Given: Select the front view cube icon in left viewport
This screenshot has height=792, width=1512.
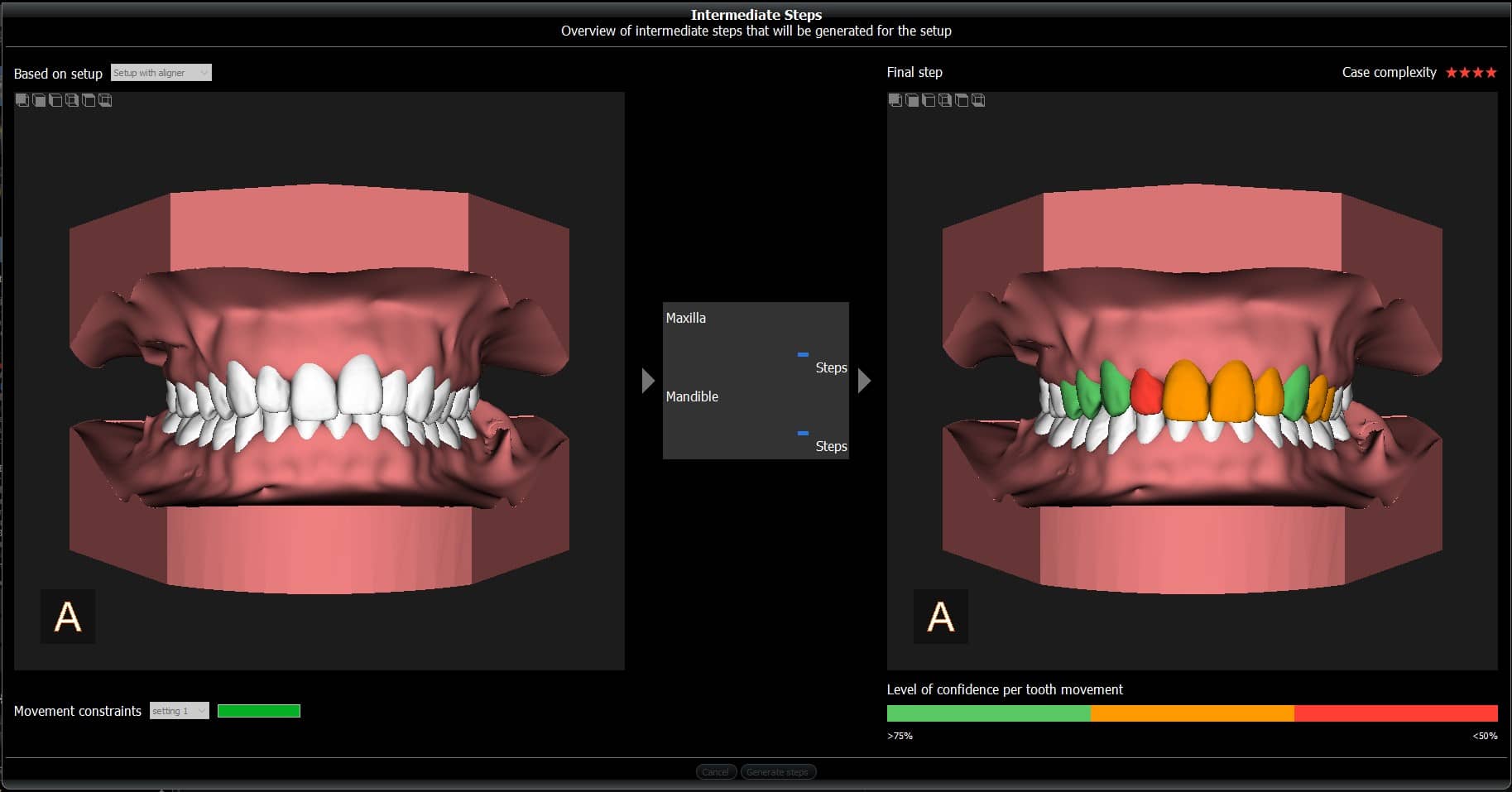Looking at the screenshot, I should (22, 100).
